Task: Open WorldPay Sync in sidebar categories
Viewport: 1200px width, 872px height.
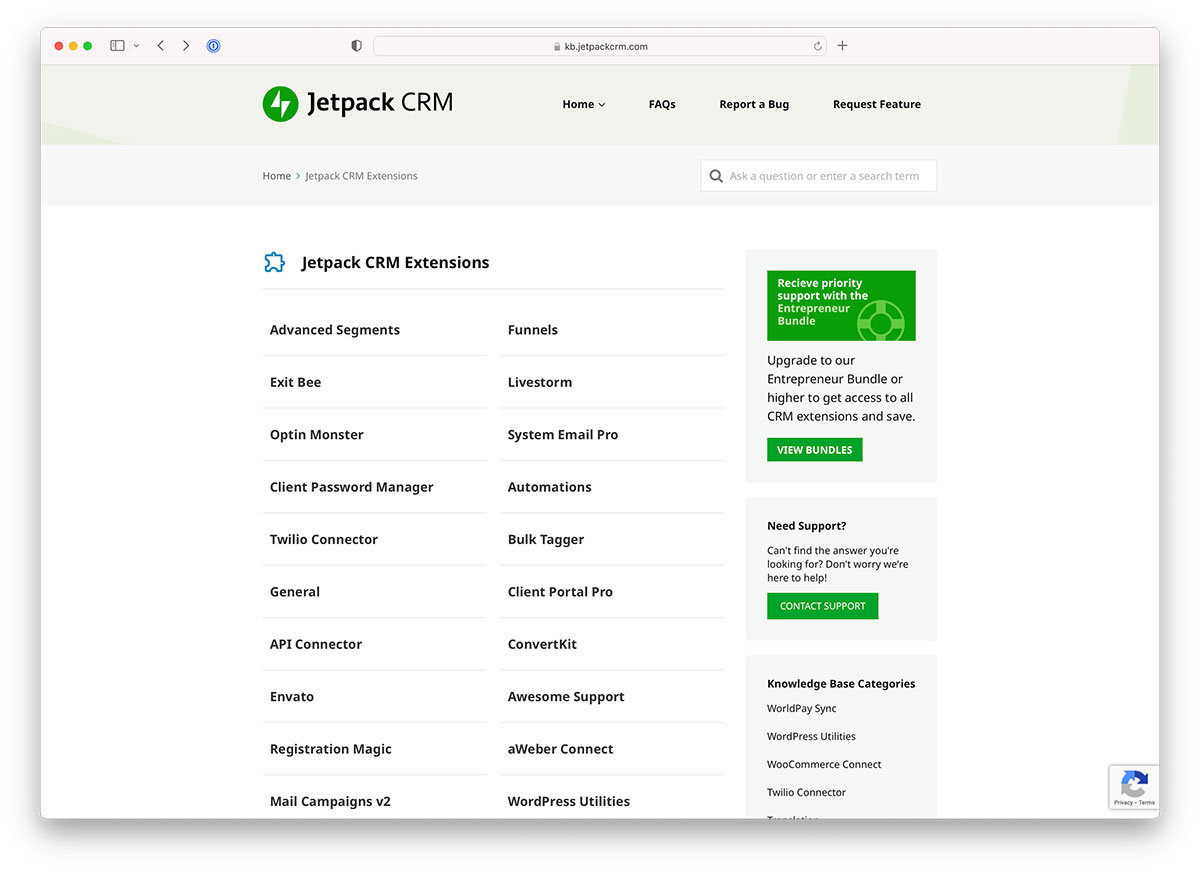Action: pos(802,708)
